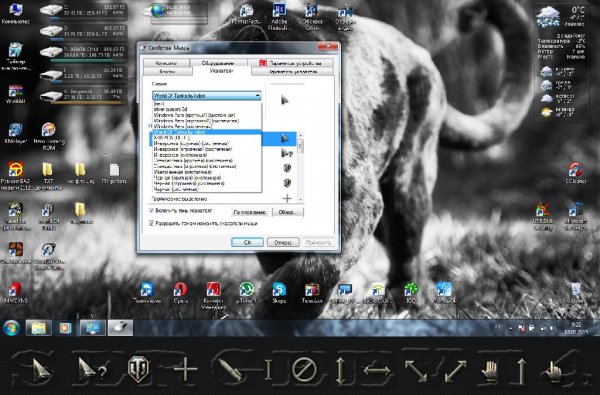Toggle the Включить тень указателя checkbox
This screenshot has width=600, height=395.
coord(151,211)
